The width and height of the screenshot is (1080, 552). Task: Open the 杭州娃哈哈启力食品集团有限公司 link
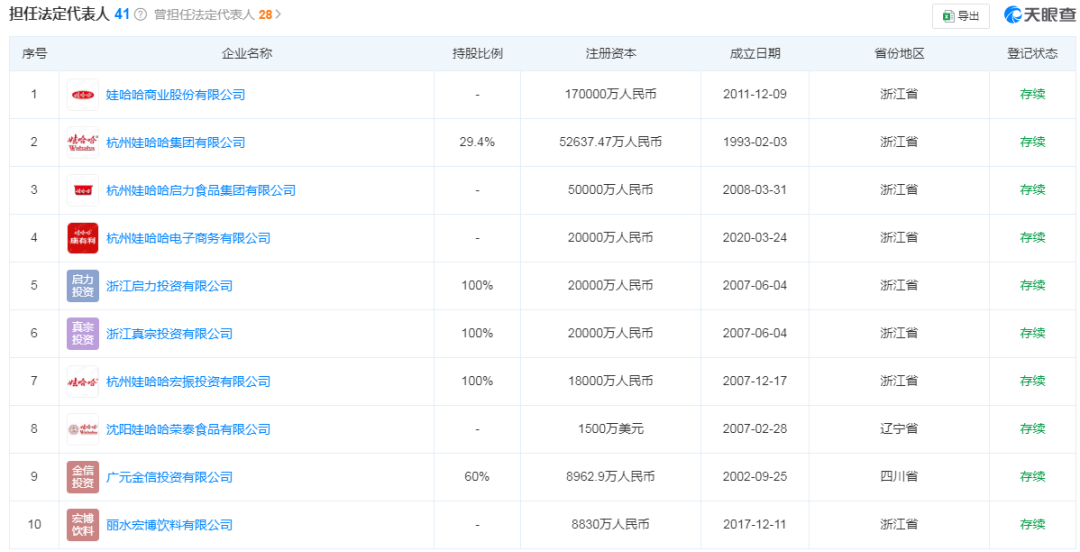click(x=201, y=190)
